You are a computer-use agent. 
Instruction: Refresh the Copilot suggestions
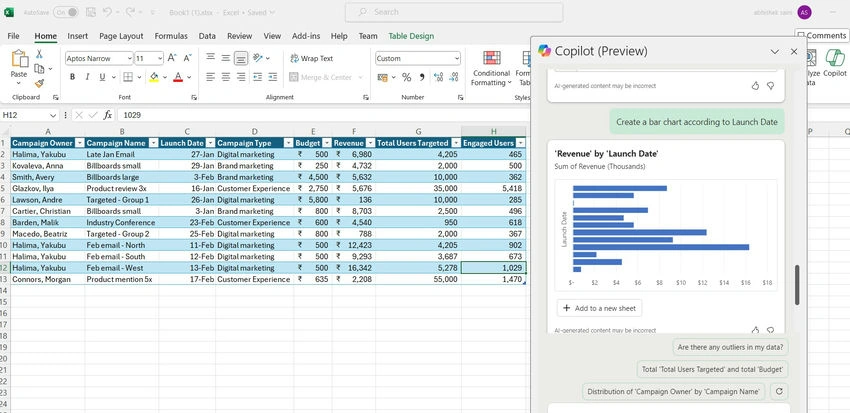coord(779,391)
